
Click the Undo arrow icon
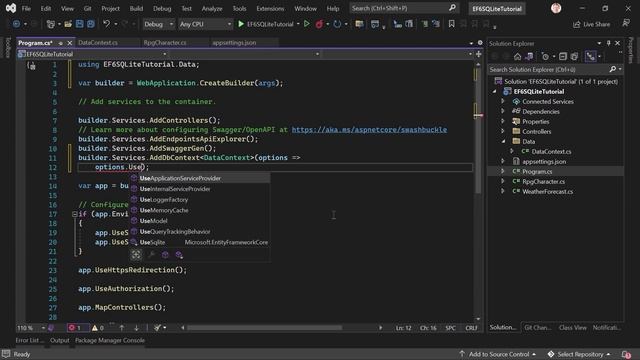[x=107, y=24]
